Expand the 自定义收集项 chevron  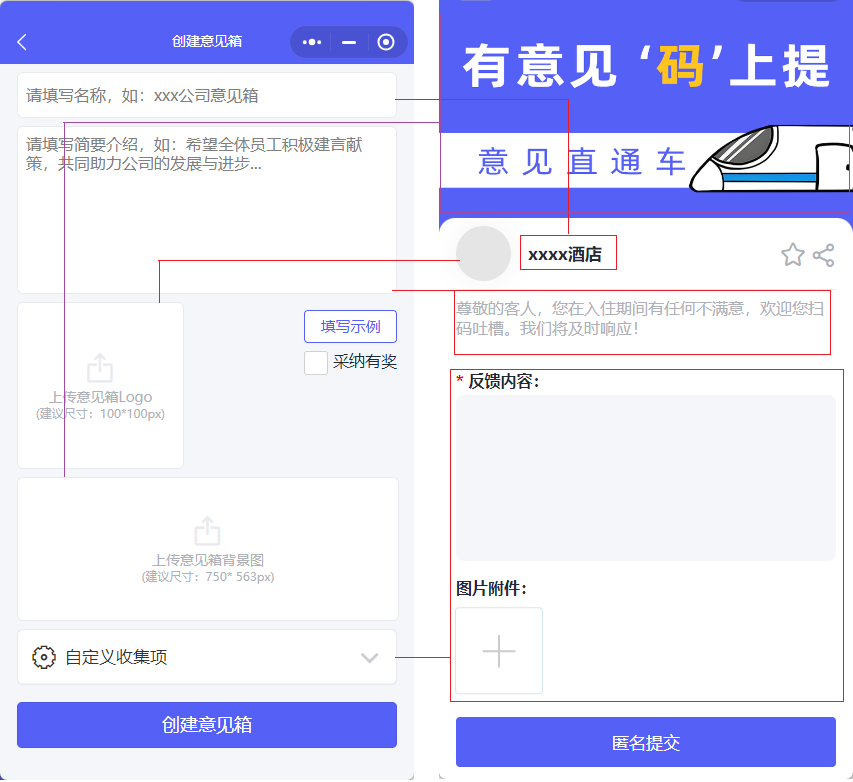pyautogui.click(x=369, y=657)
